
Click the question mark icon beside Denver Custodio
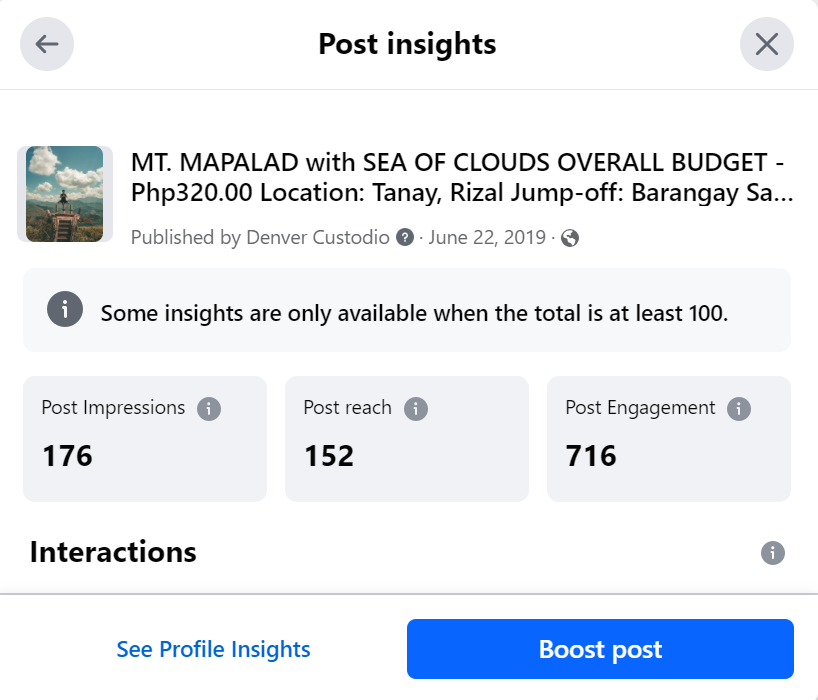405,238
